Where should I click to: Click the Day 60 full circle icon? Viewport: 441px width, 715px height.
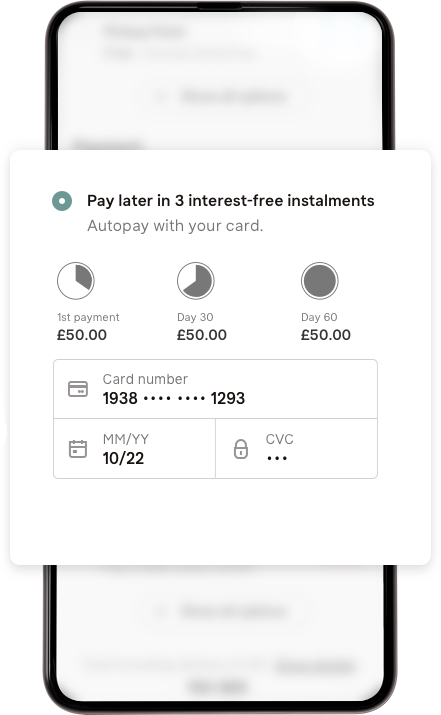point(320,280)
